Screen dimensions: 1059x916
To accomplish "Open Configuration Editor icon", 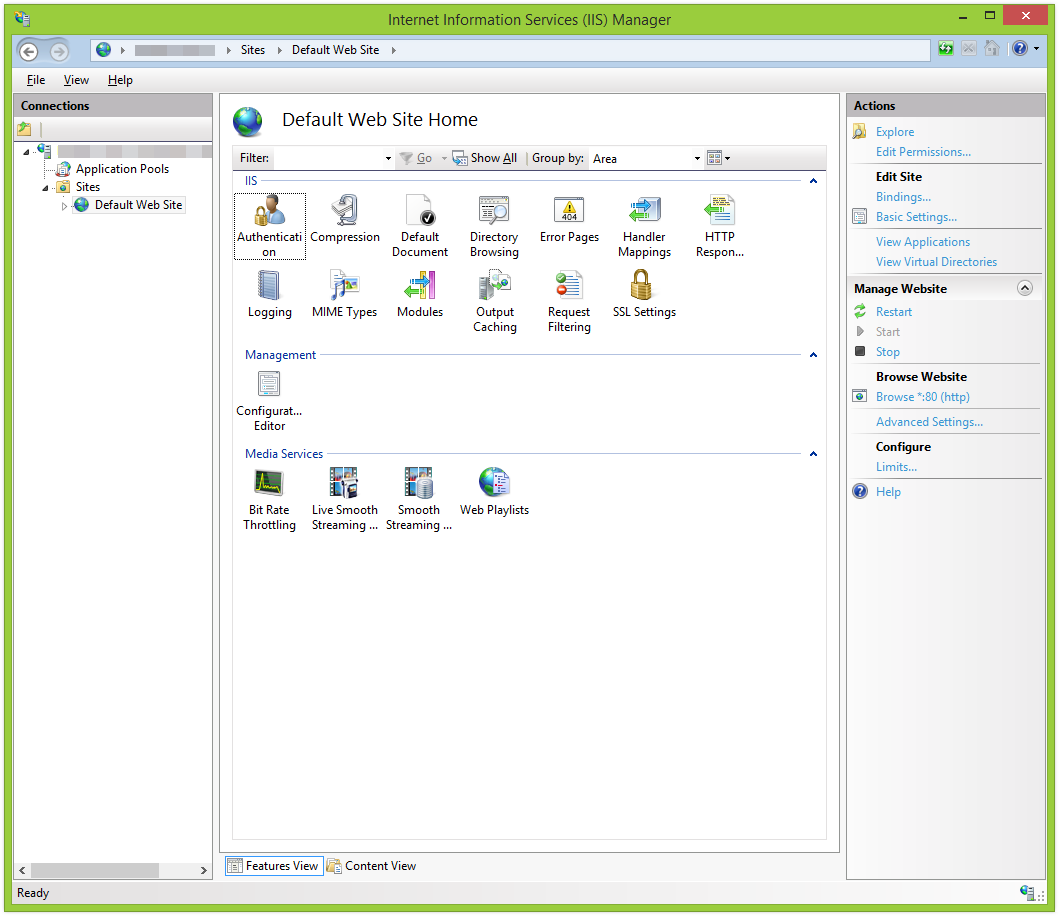I will (269, 401).
